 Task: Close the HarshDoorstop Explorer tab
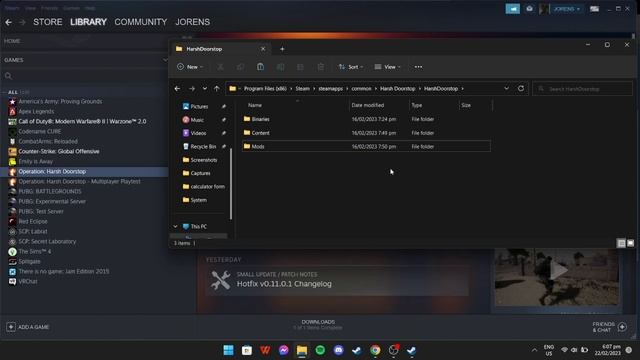click(263, 49)
